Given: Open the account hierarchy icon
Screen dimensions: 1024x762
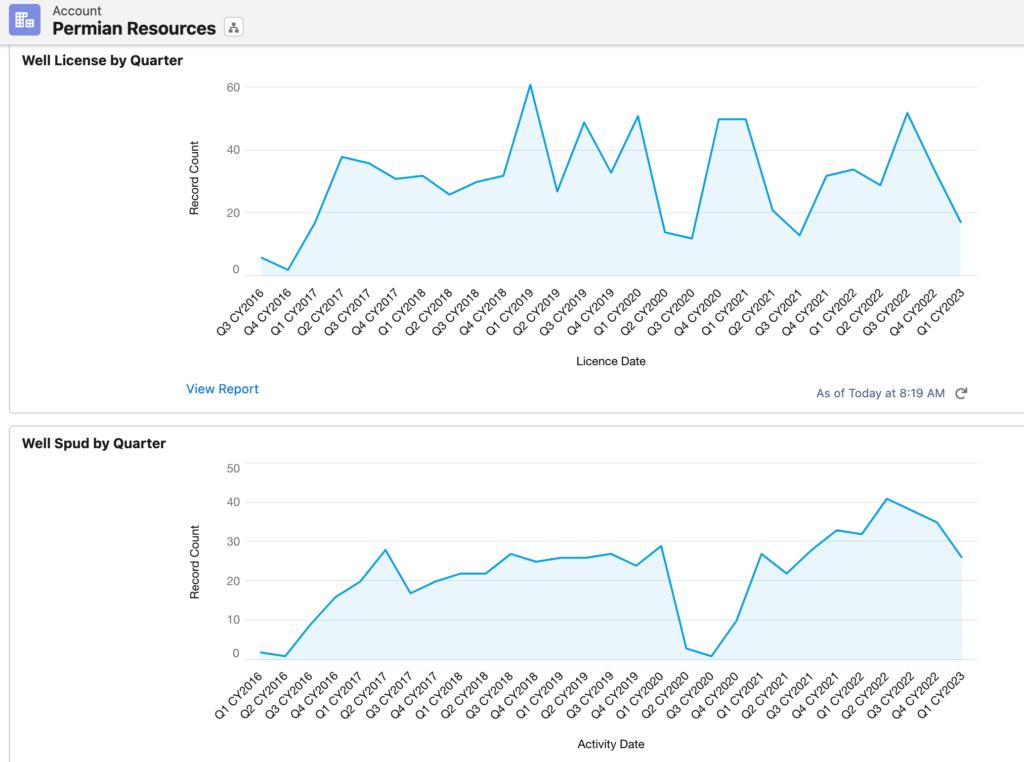Looking at the screenshot, I should [x=234, y=27].
